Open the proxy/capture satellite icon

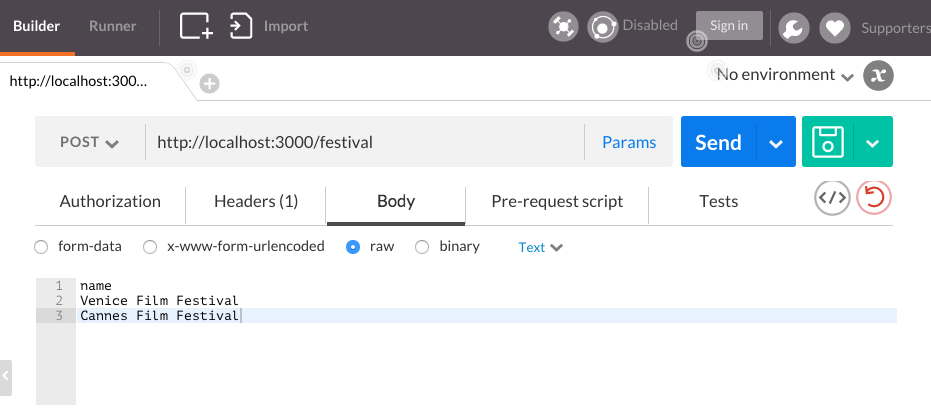563,27
